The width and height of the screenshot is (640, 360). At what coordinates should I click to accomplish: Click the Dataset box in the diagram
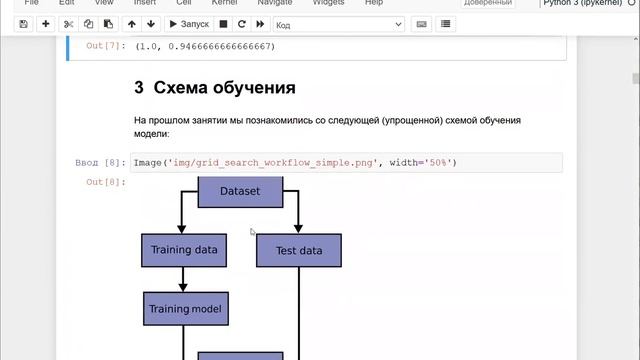pos(240,192)
